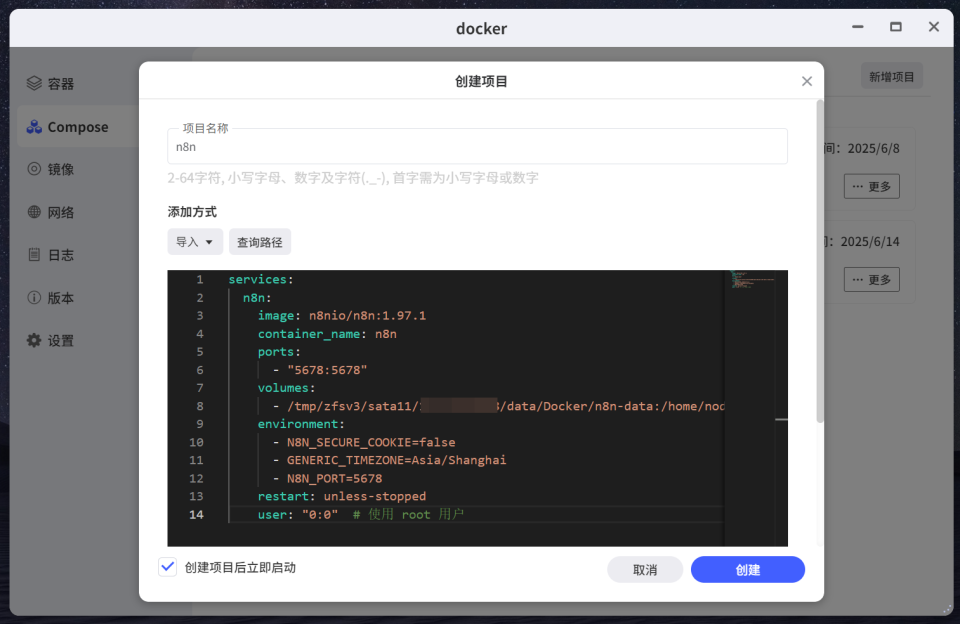Click 'N8N_SECURE_COOKIE=false' in editor

371,442
